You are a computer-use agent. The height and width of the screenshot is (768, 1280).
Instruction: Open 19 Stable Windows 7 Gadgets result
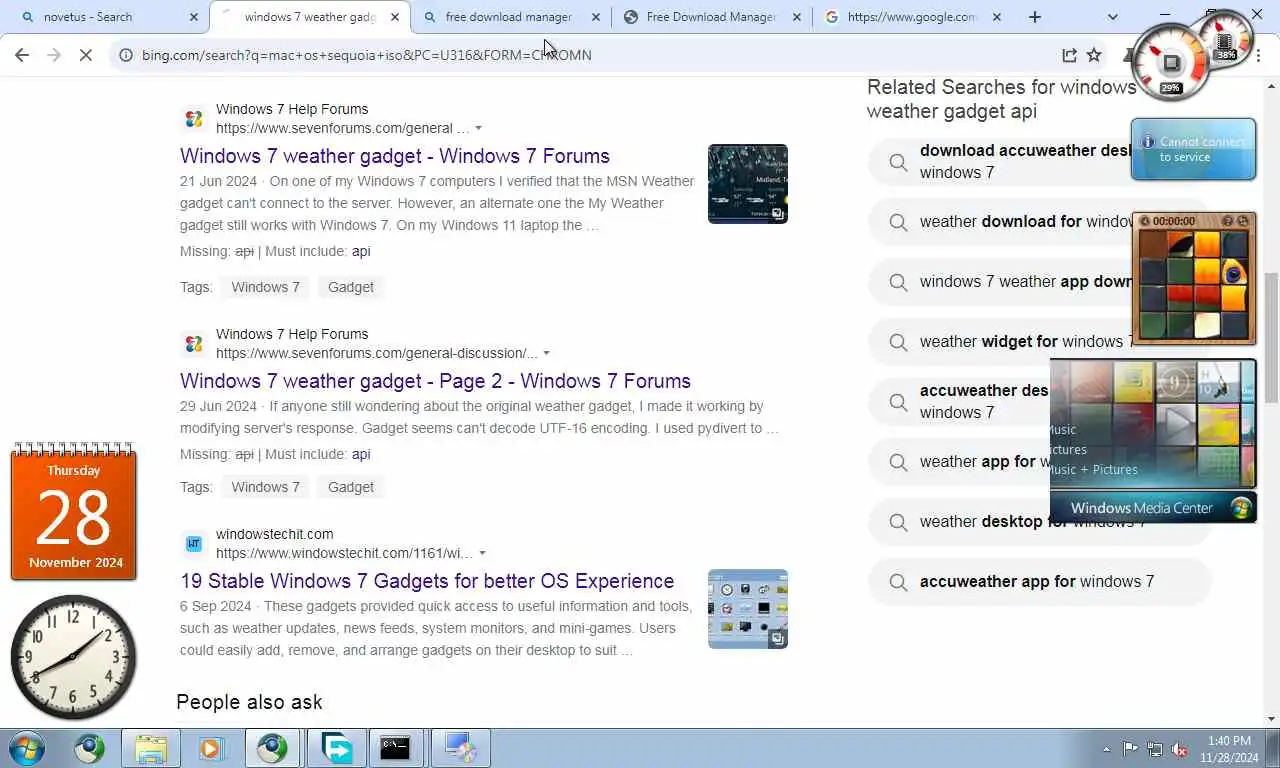(x=427, y=581)
